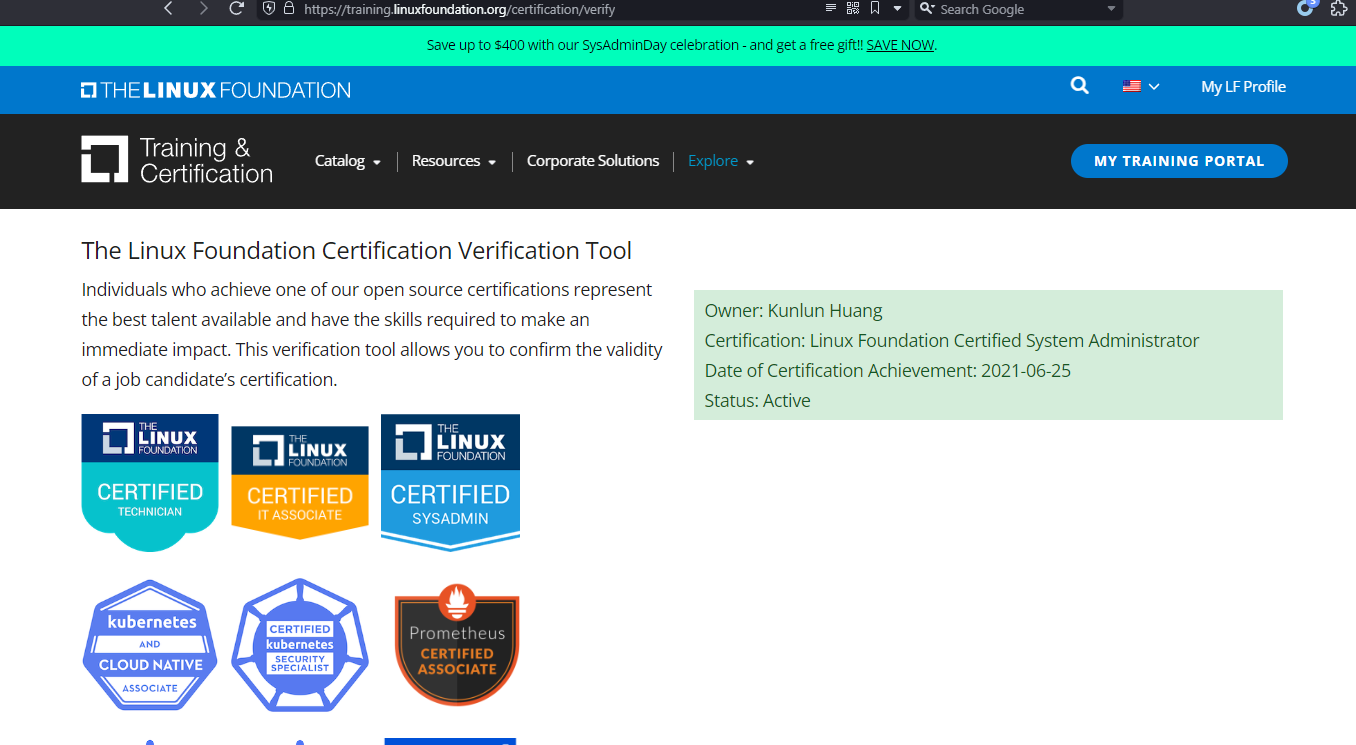Click the search magnifier in browser search box

coord(927,9)
